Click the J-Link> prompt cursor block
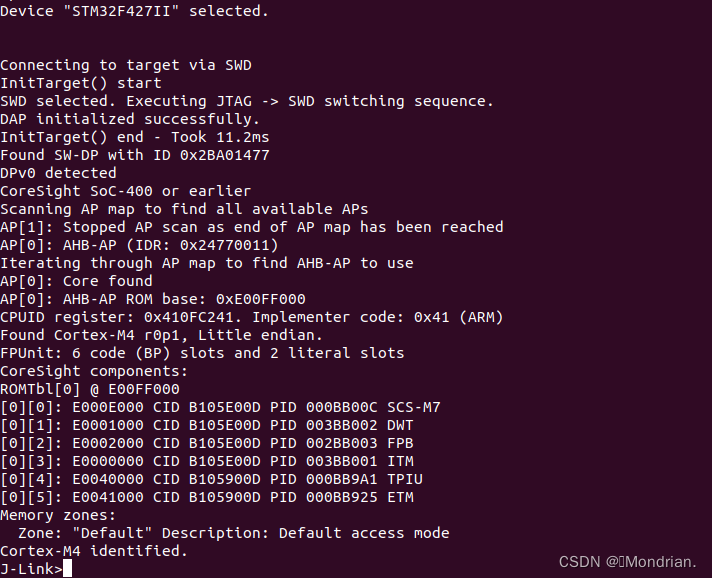 [67, 568]
